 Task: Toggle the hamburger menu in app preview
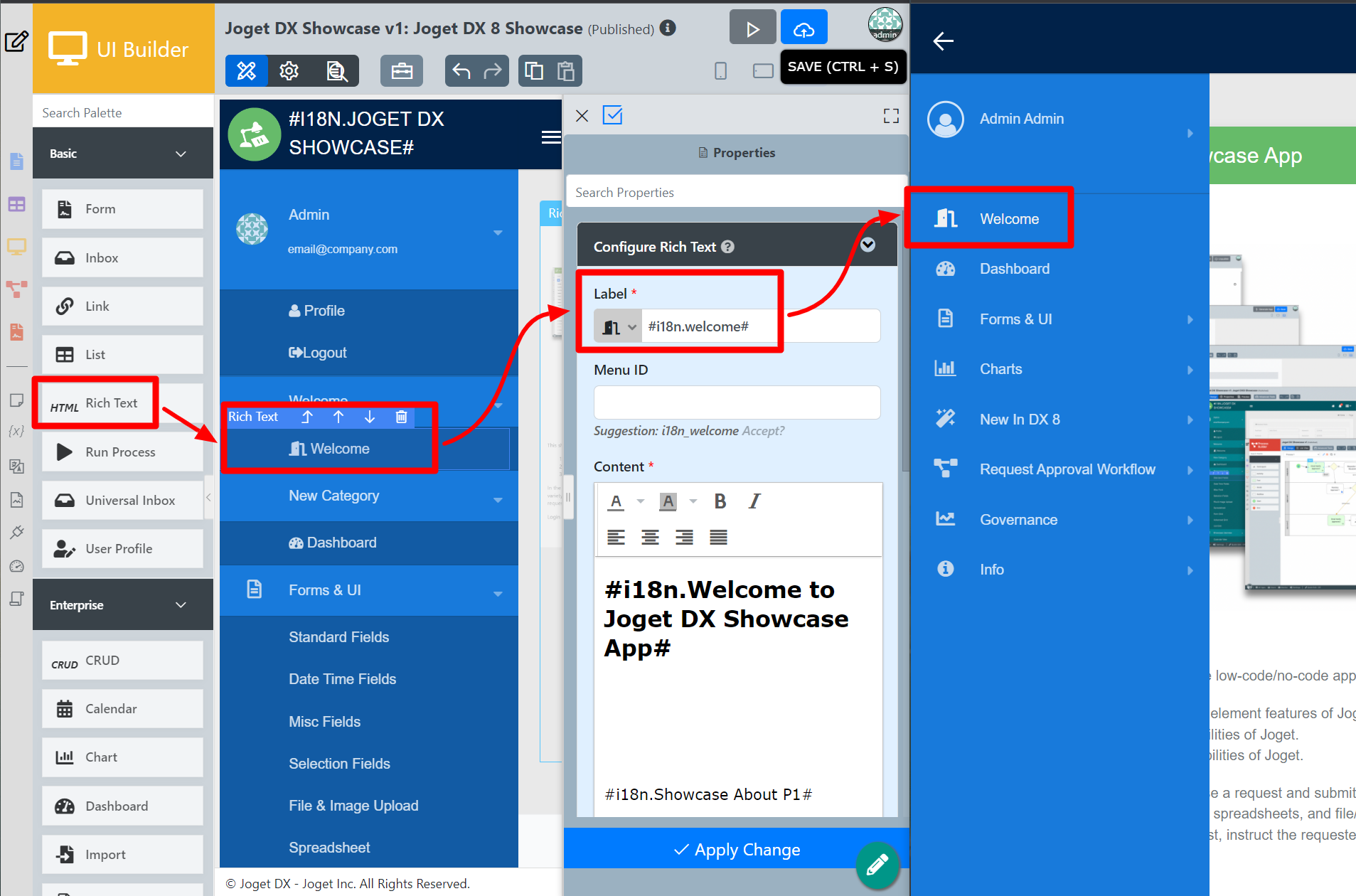551,137
